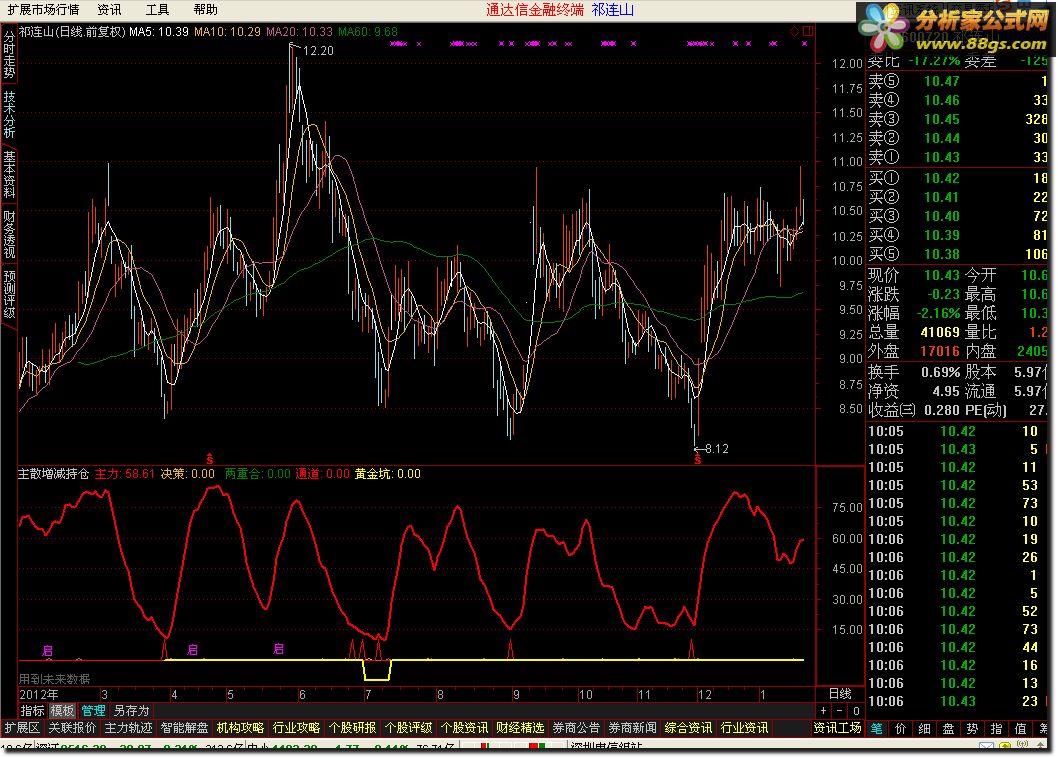
Task: Click the 启 marker near April
Action: (x=192, y=650)
